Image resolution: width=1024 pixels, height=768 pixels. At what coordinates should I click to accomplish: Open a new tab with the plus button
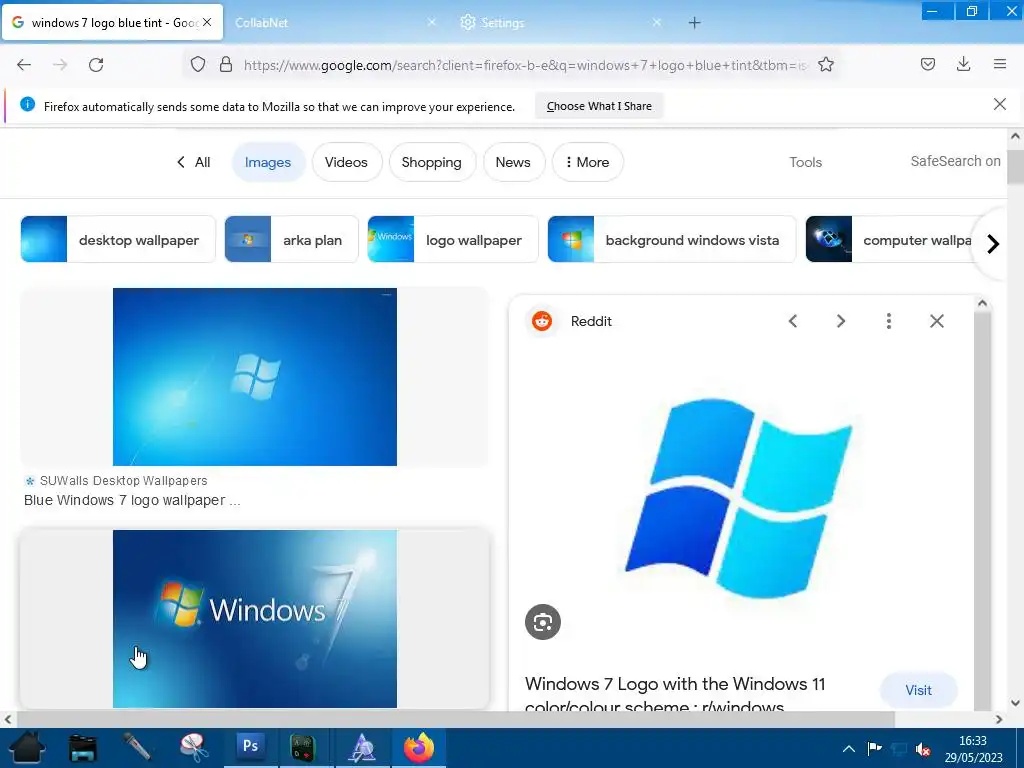click(694, 23)
